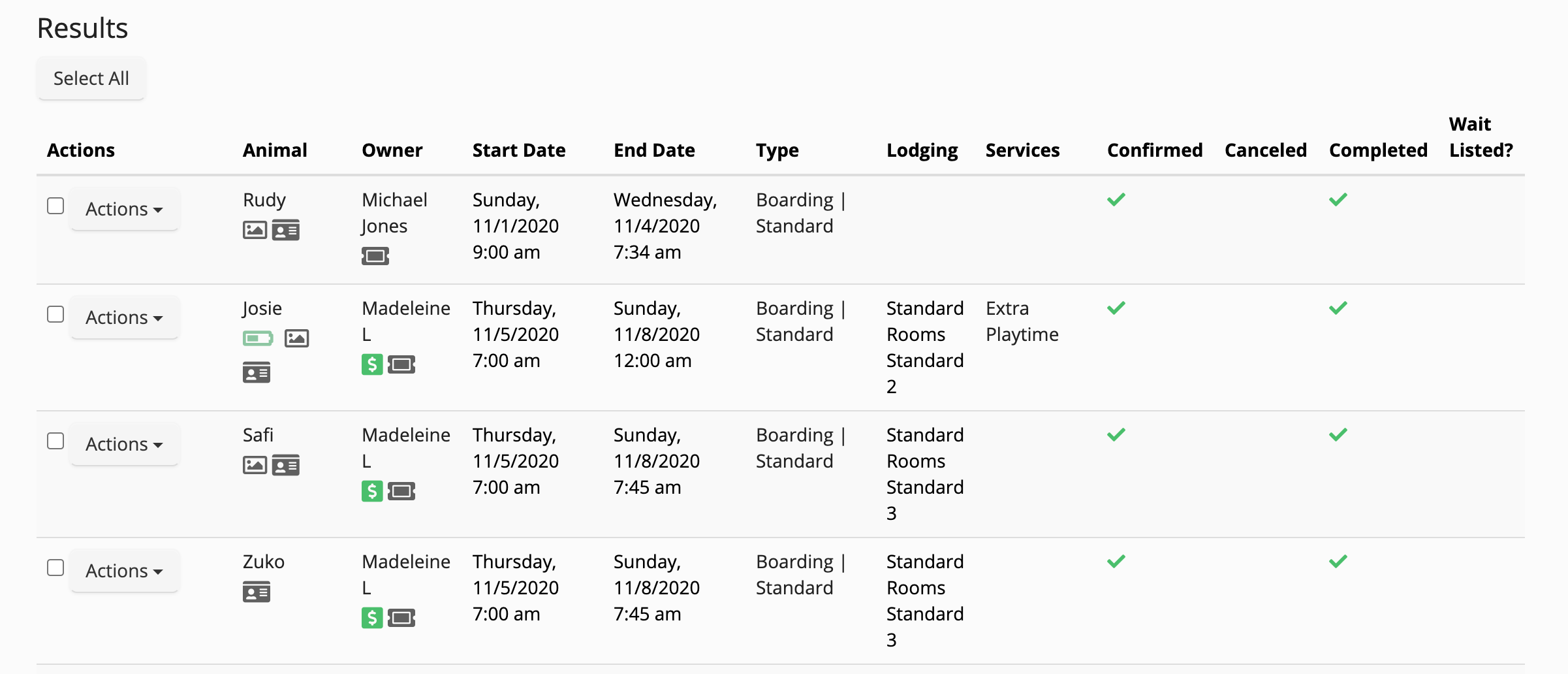The height and width of the screenshot is (674, 1568).
Task: Click the Extra Playtime service entry
Action: pos(1022,321)
